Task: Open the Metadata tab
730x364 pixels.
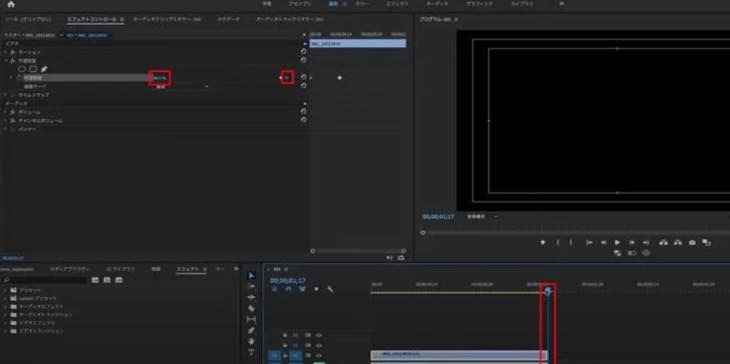Action: coord(228,19)
